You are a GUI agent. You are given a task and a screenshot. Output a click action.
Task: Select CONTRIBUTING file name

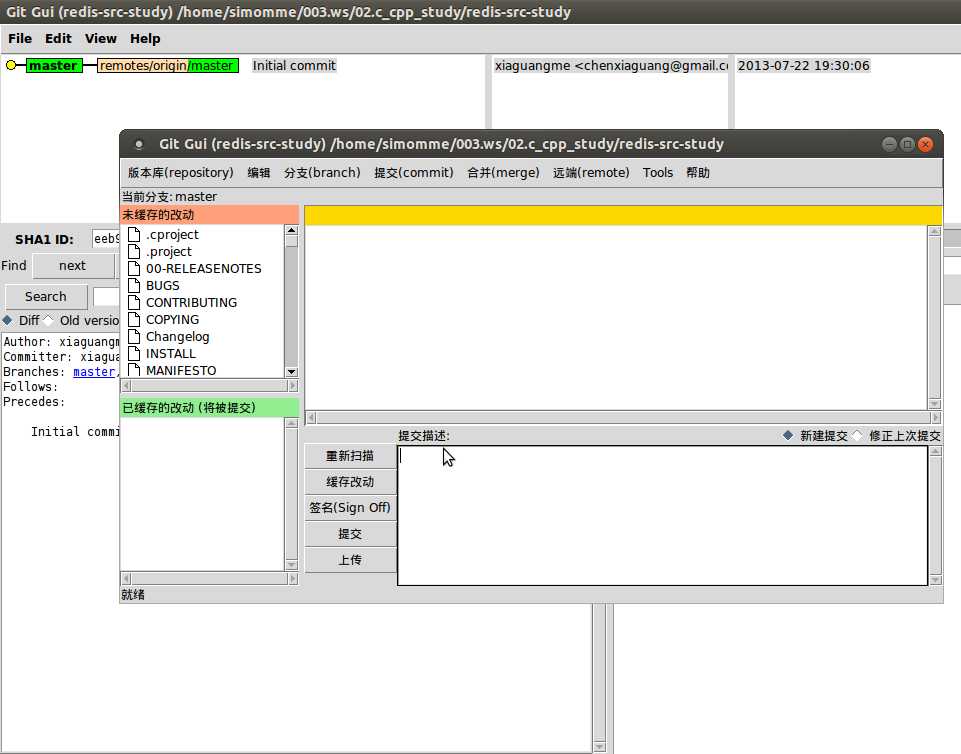[191, 302]
